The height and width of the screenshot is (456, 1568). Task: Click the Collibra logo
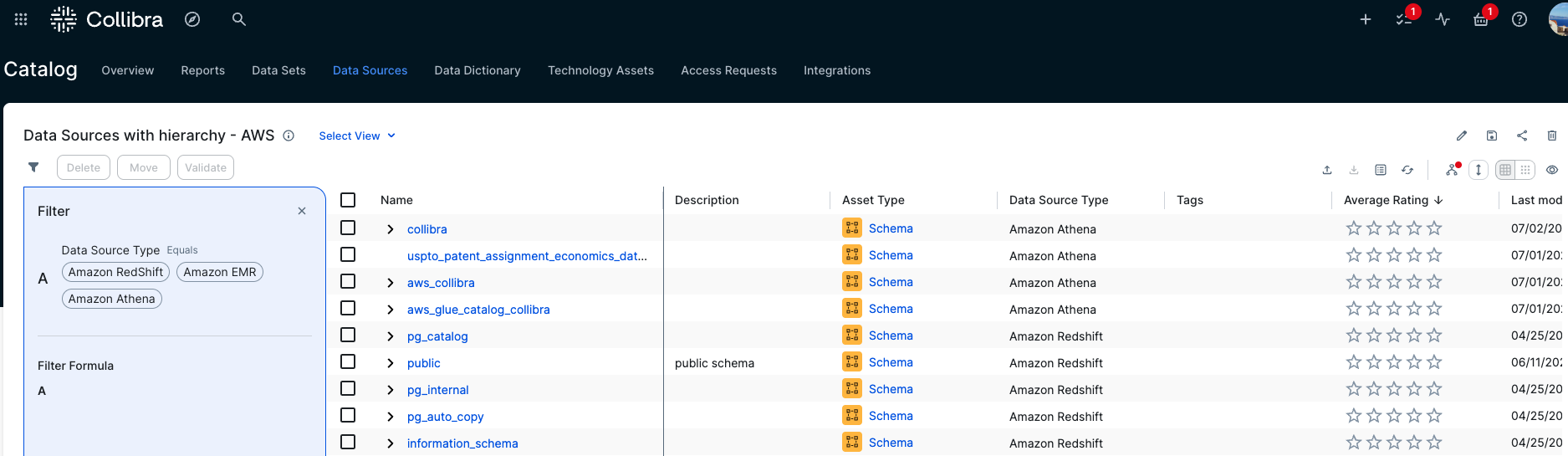(x=106, y=19)
